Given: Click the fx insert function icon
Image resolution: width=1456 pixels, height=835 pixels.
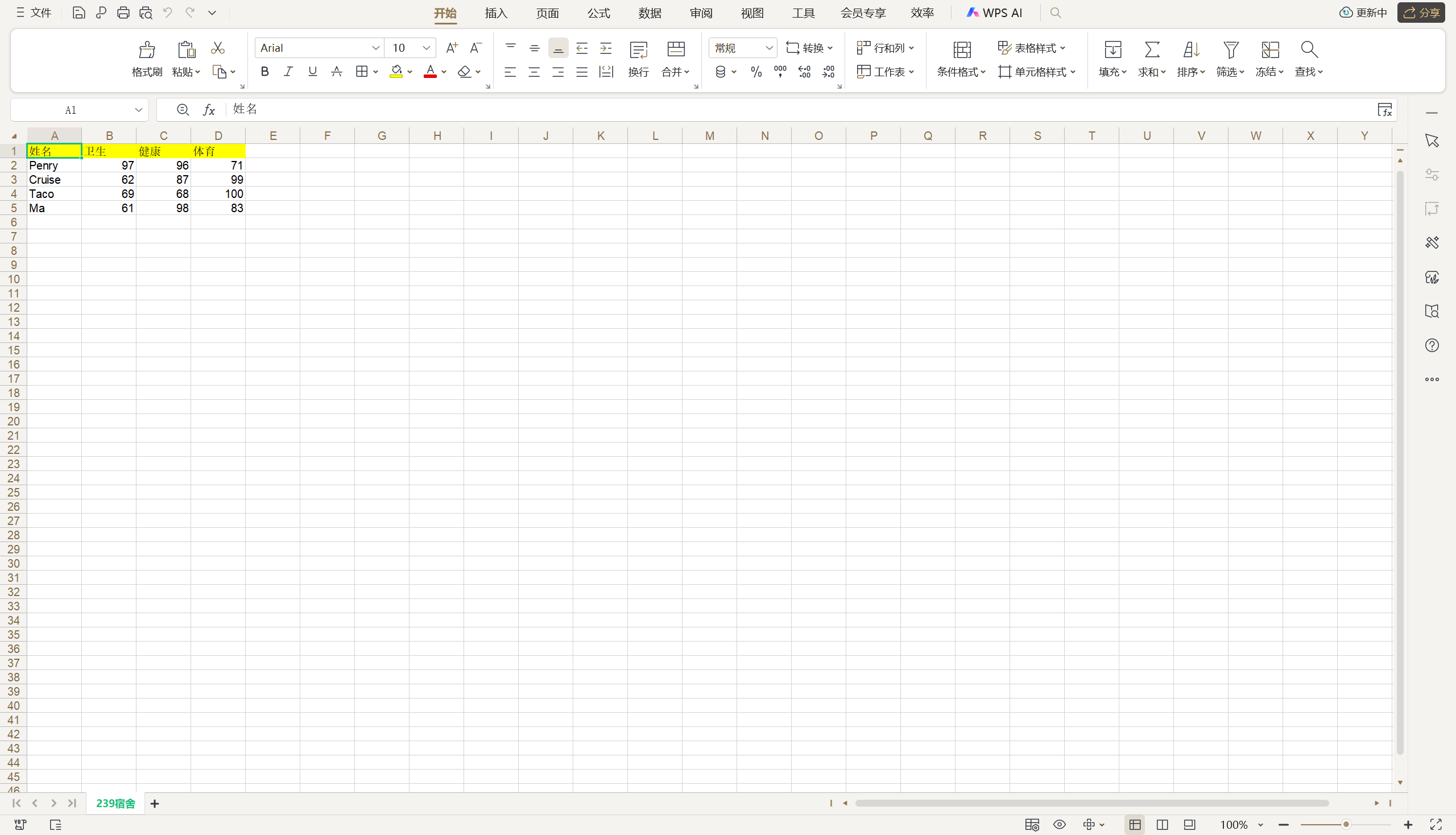Looking at the screenshot, I should click(x=209, y=110).
